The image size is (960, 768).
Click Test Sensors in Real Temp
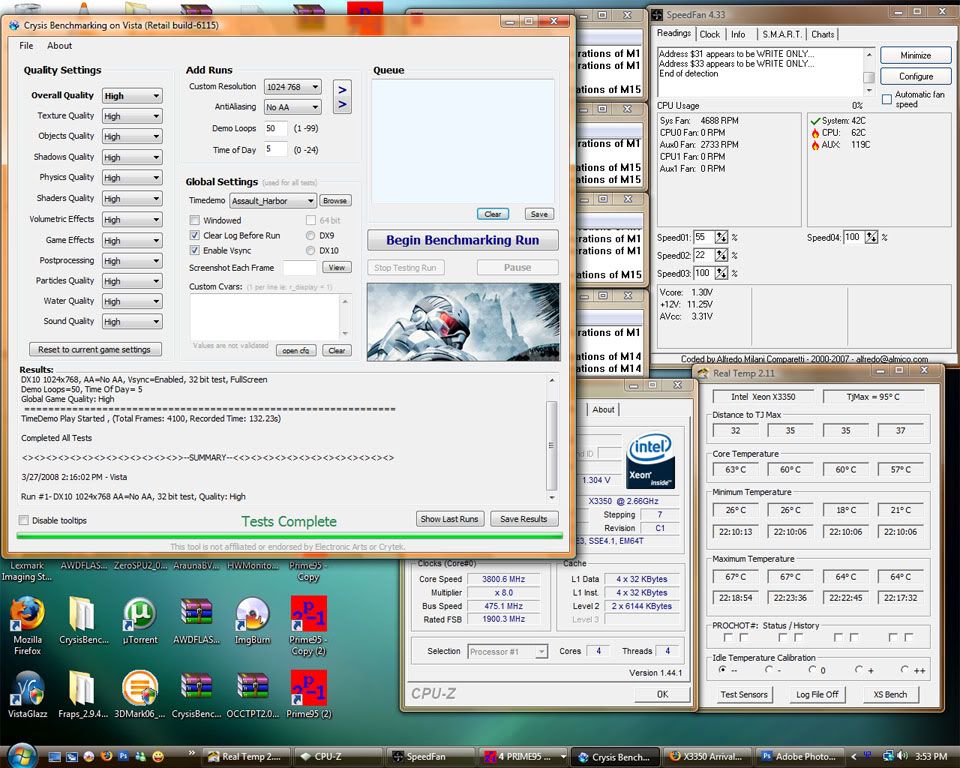(x=743, y=695)
